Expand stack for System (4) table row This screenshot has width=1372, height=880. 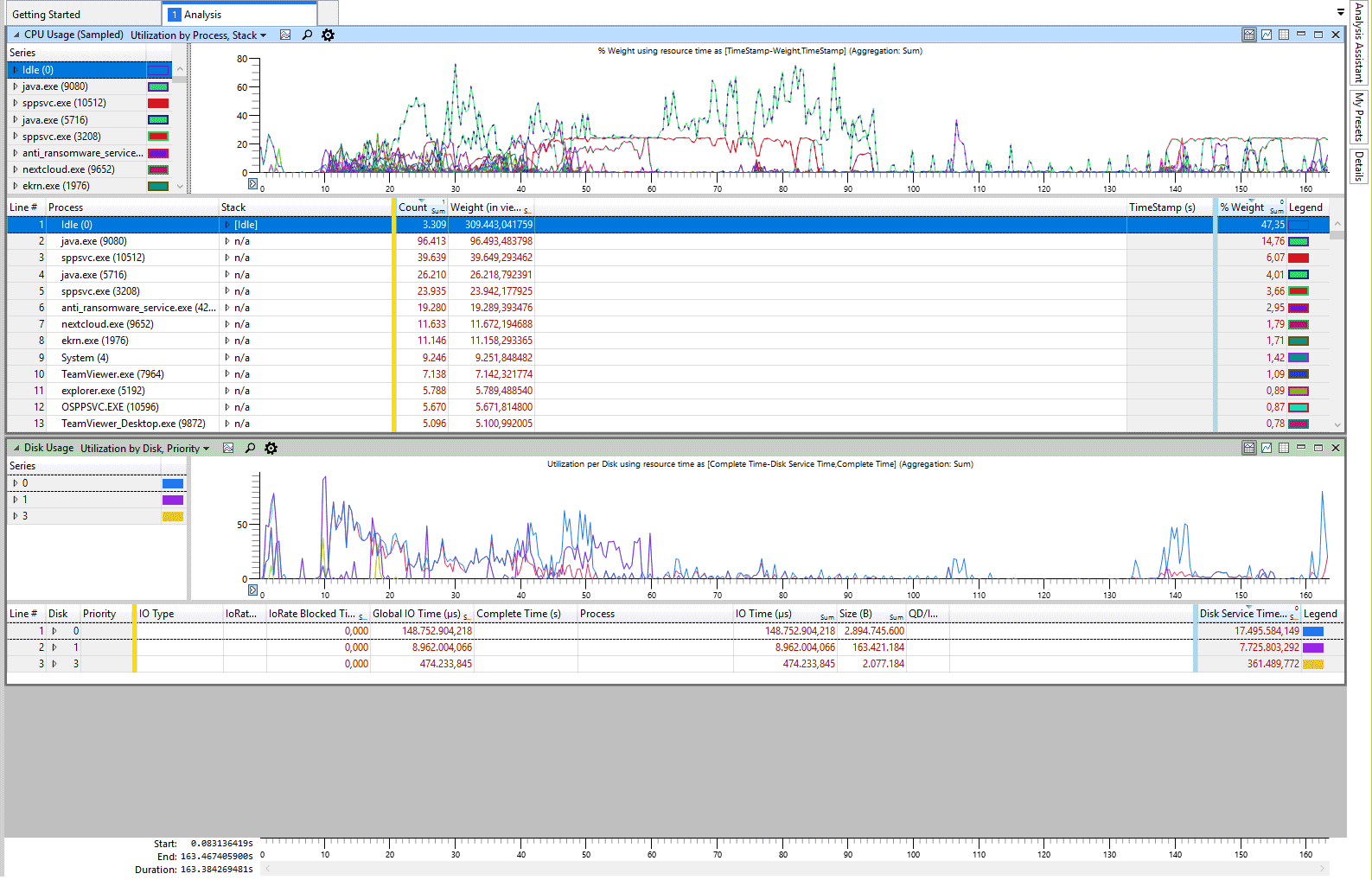tap(227, 358)
